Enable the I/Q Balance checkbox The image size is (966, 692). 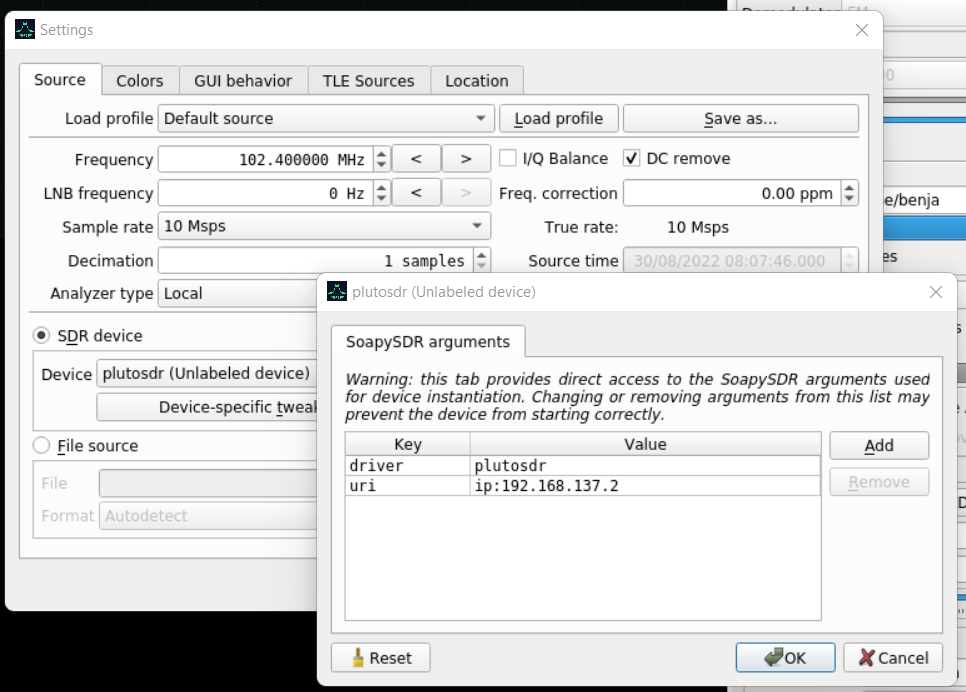[506, 157]
